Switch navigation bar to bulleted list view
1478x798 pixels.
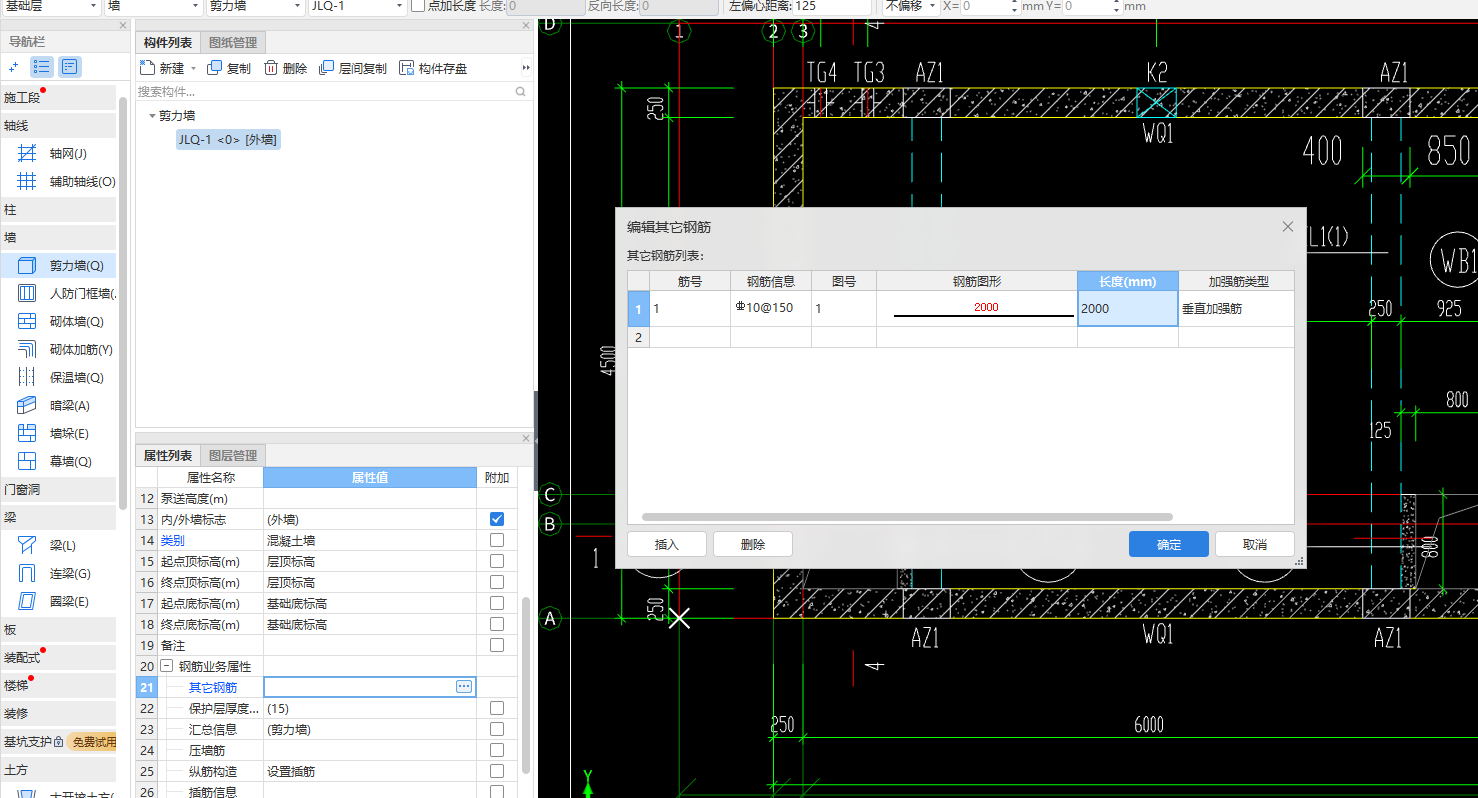coord(42,67)
